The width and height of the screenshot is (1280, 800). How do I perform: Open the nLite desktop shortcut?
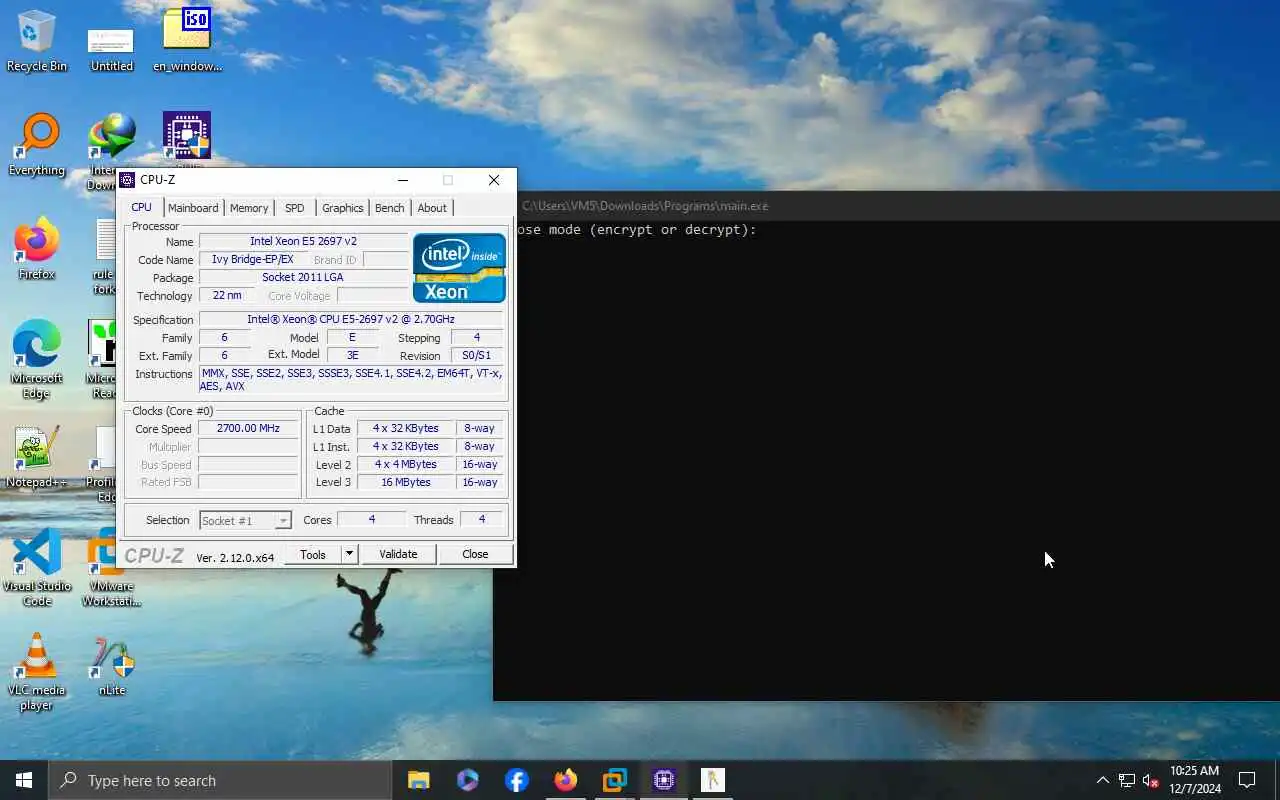(x=112, y=665)
